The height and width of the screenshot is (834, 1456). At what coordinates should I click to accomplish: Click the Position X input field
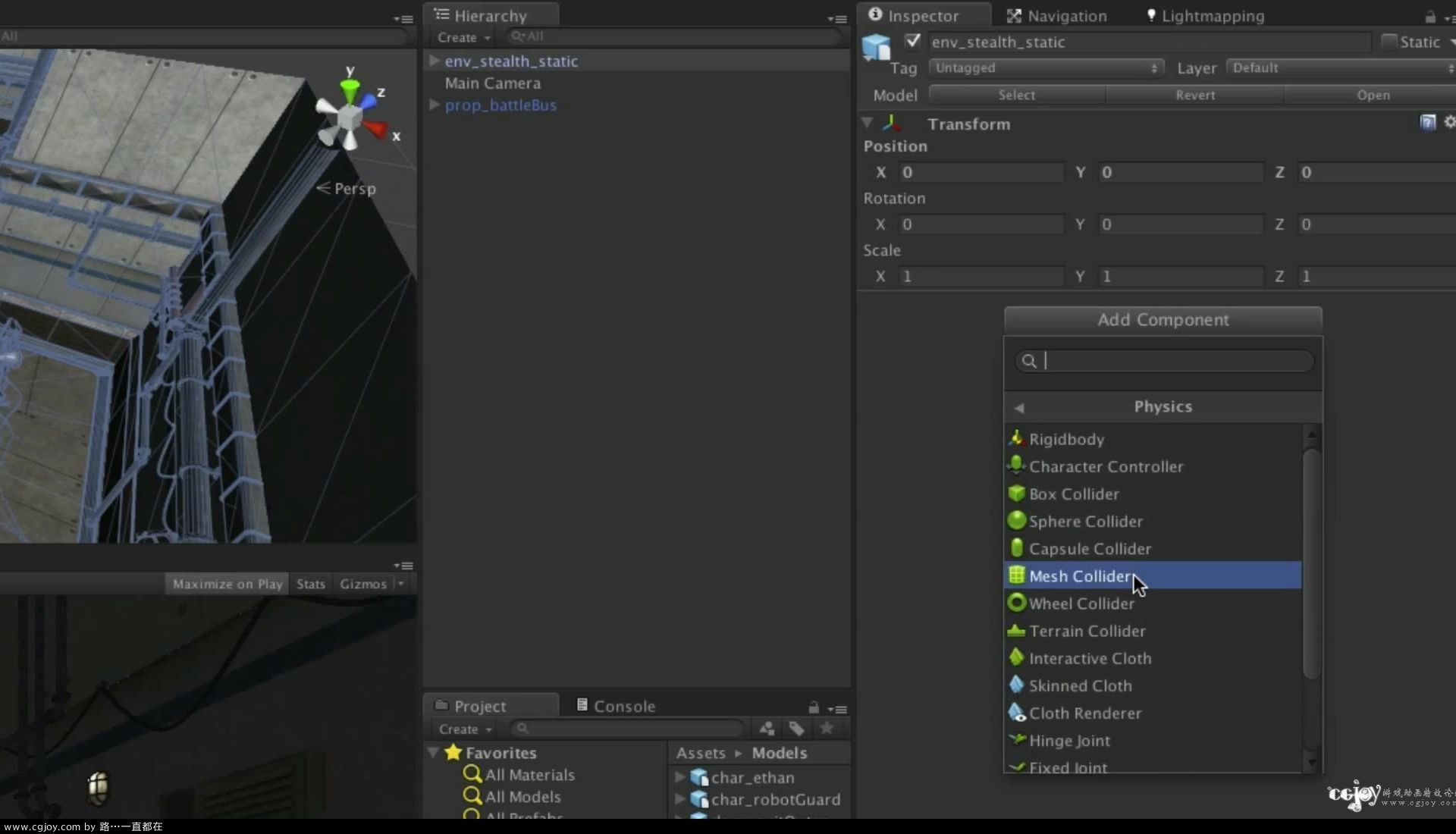pyautogui.click(x=982, y=172)
